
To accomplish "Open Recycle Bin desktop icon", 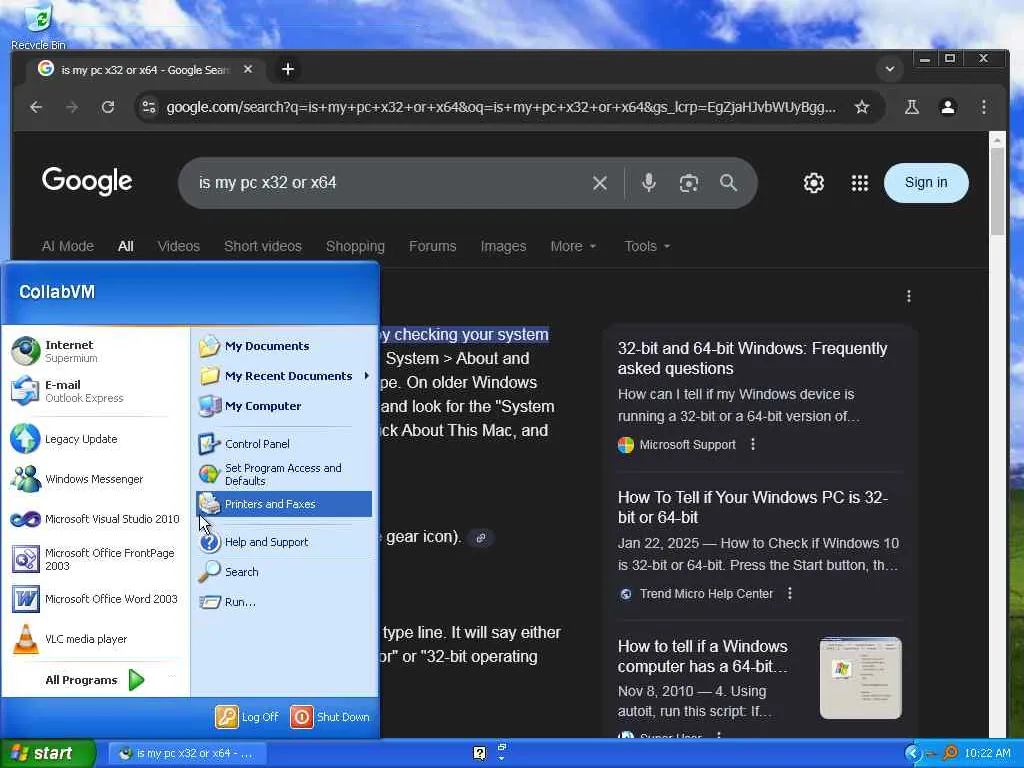I will coord(38,26).
